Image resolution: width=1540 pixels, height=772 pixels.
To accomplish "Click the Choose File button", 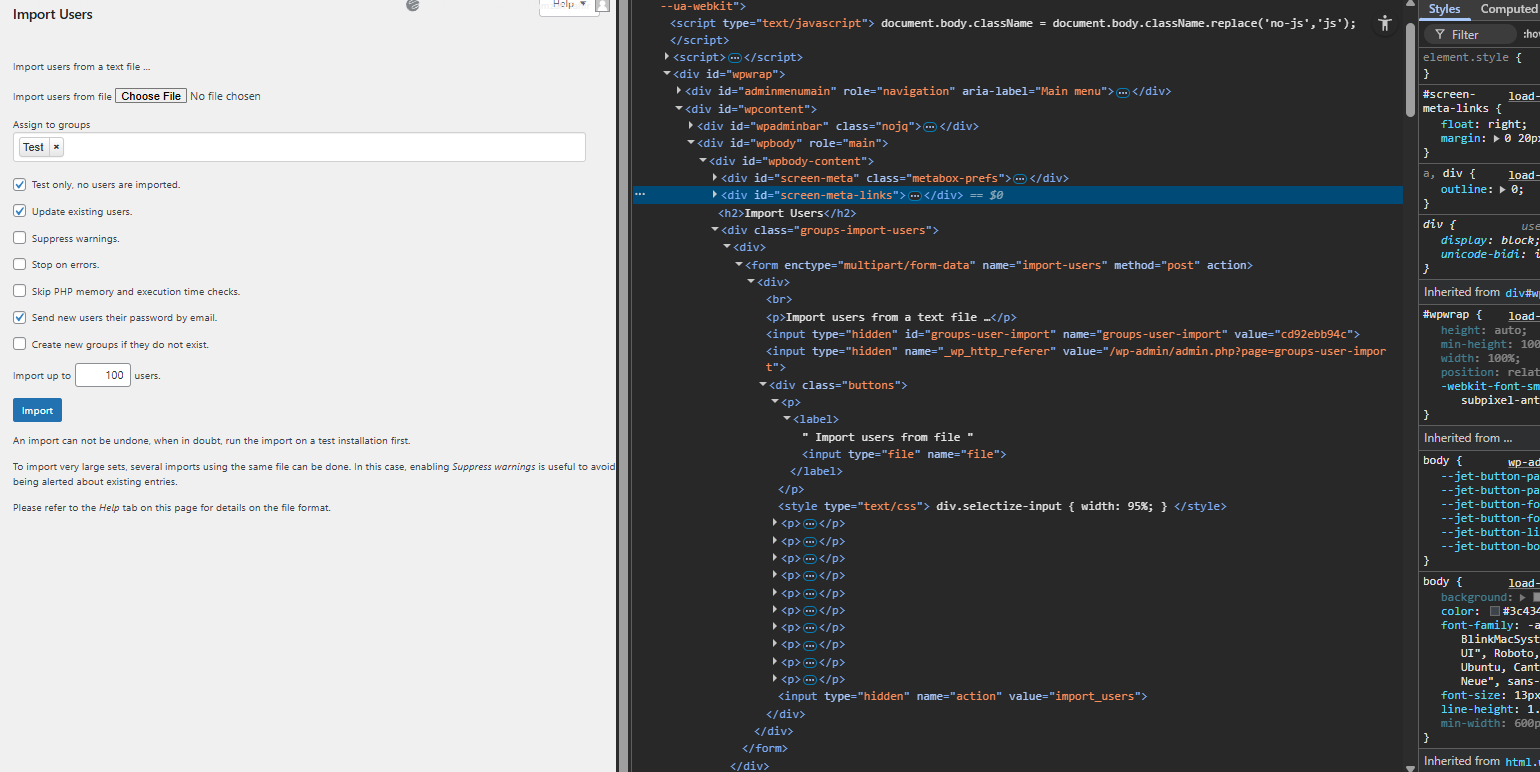I will (151, 97).
